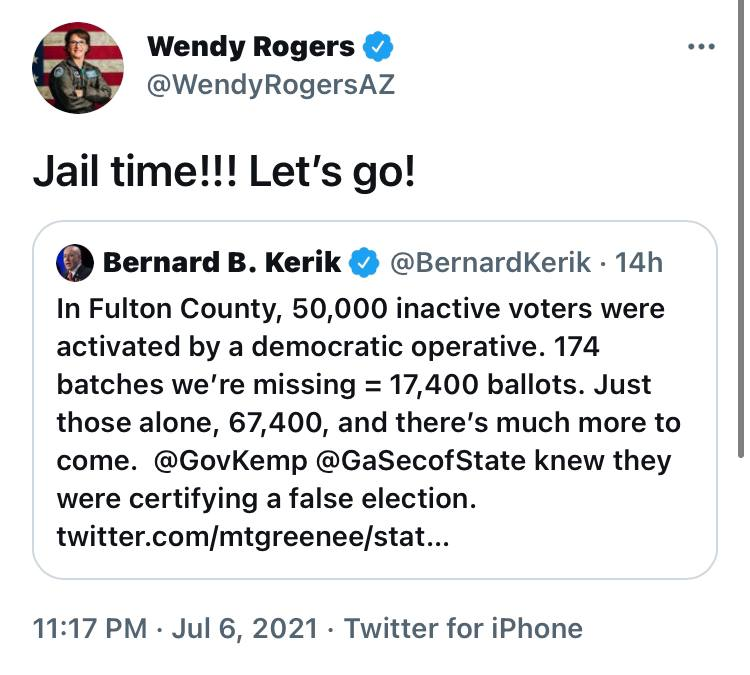This screenshot has width=750, height=675.
Task: Click Bernard B. Kerik's small avatar
Action: tap(76, 262)
